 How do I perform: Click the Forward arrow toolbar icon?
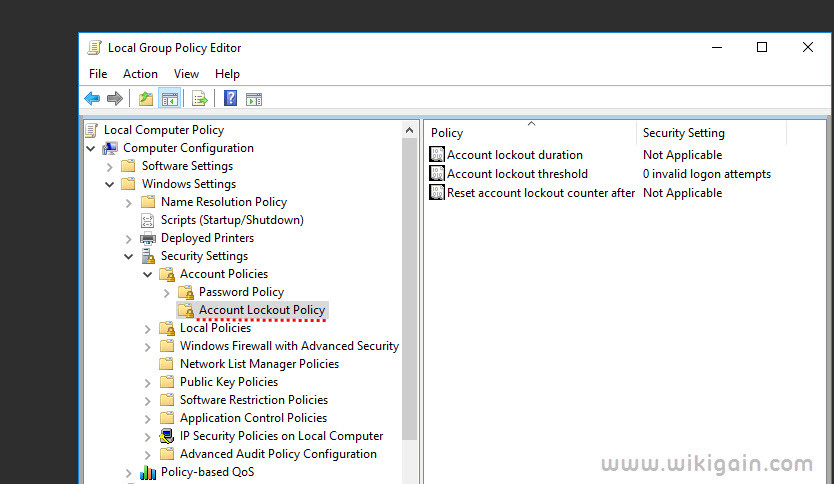pos(115,98)
